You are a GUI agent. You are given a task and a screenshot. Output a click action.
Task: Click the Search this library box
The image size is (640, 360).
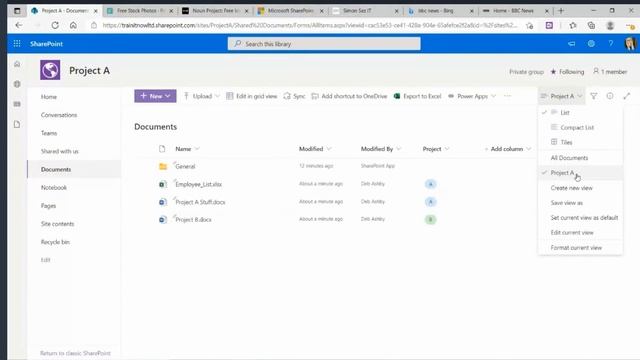(324, 44)
